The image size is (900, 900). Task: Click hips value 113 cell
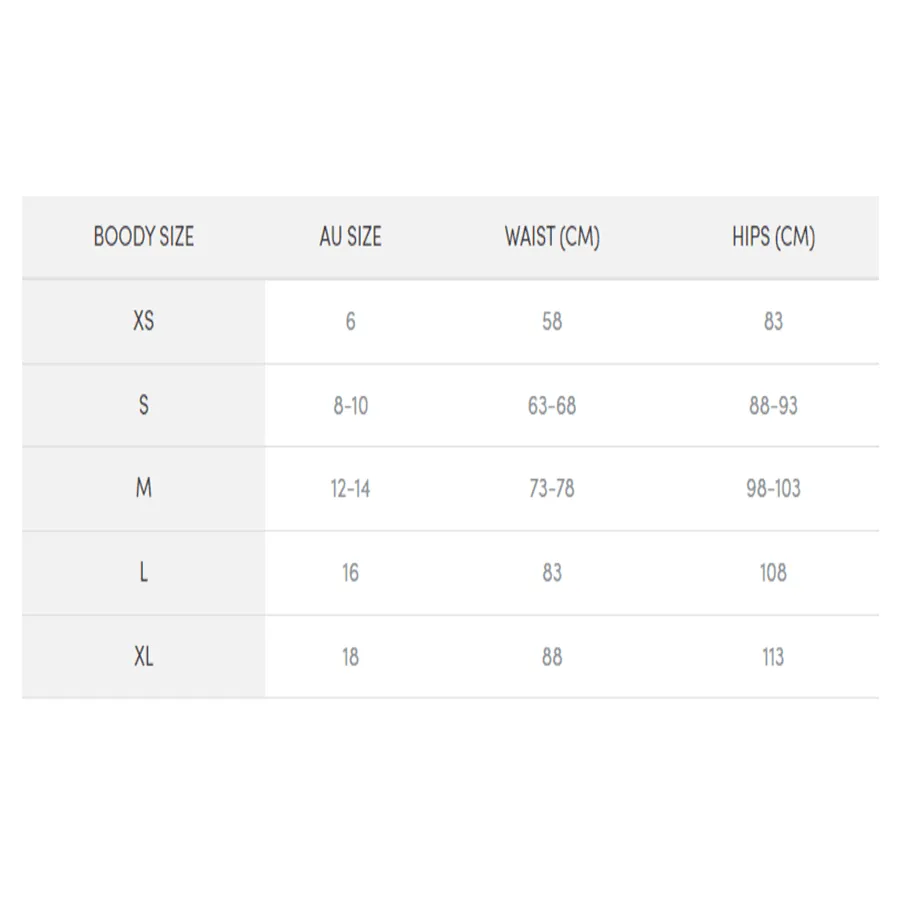pos(773,657)
